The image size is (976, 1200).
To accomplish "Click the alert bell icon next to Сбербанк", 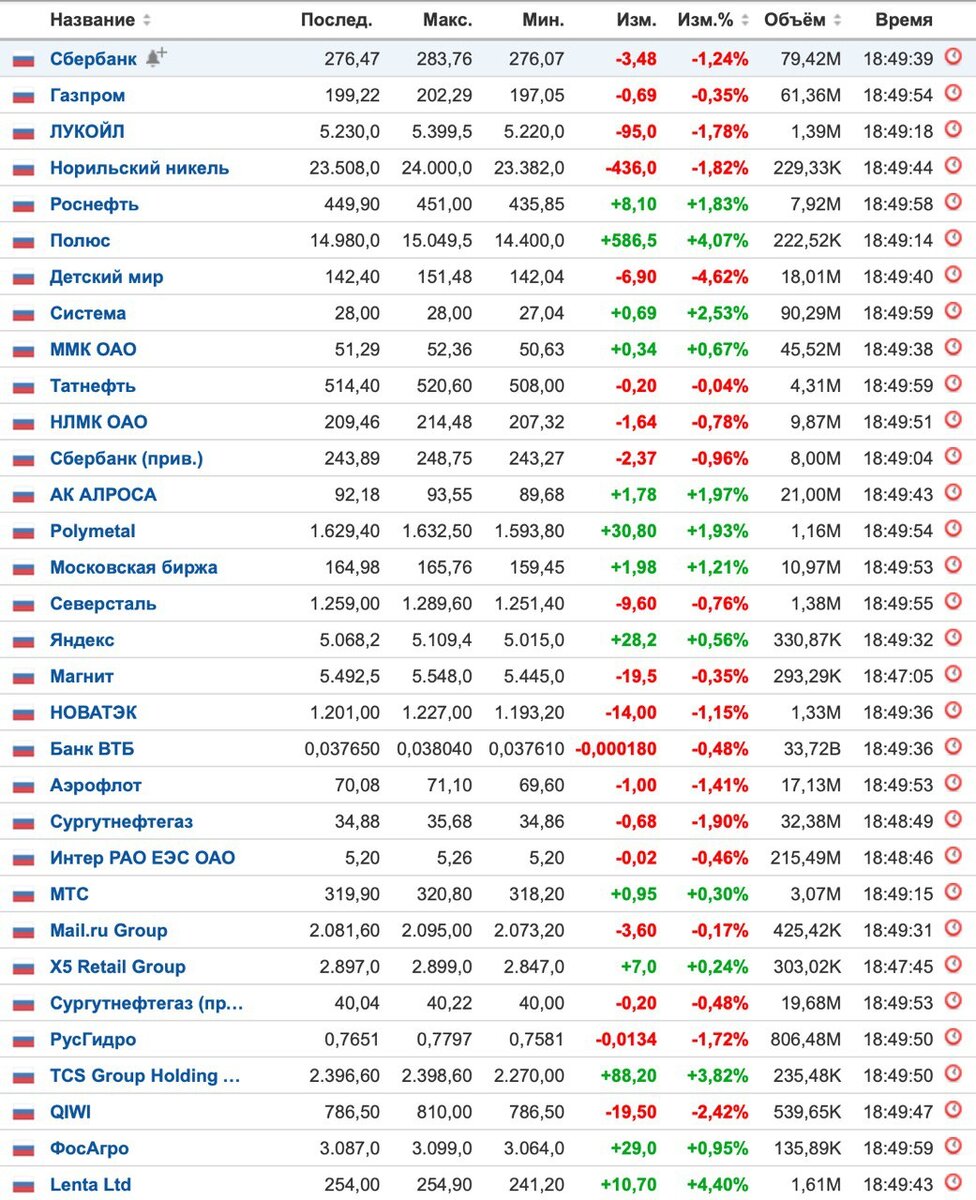I will [x=155, y=58].
